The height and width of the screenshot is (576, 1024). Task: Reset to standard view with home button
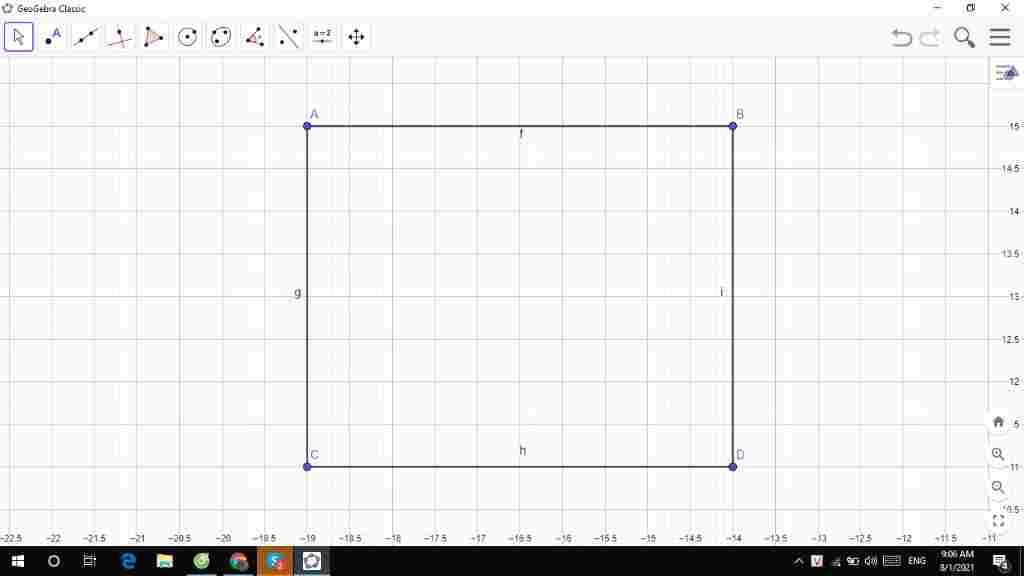point(998,422)
